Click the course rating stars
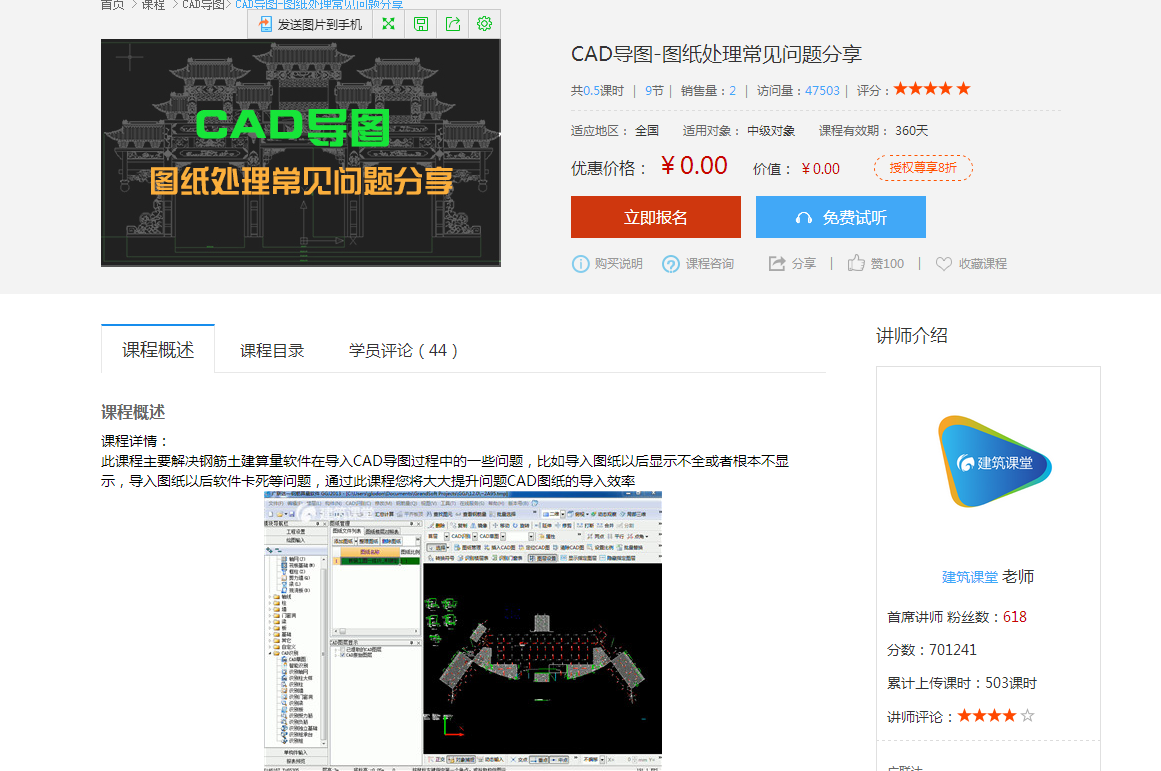 pyautogui.click(x=932, y=89)
